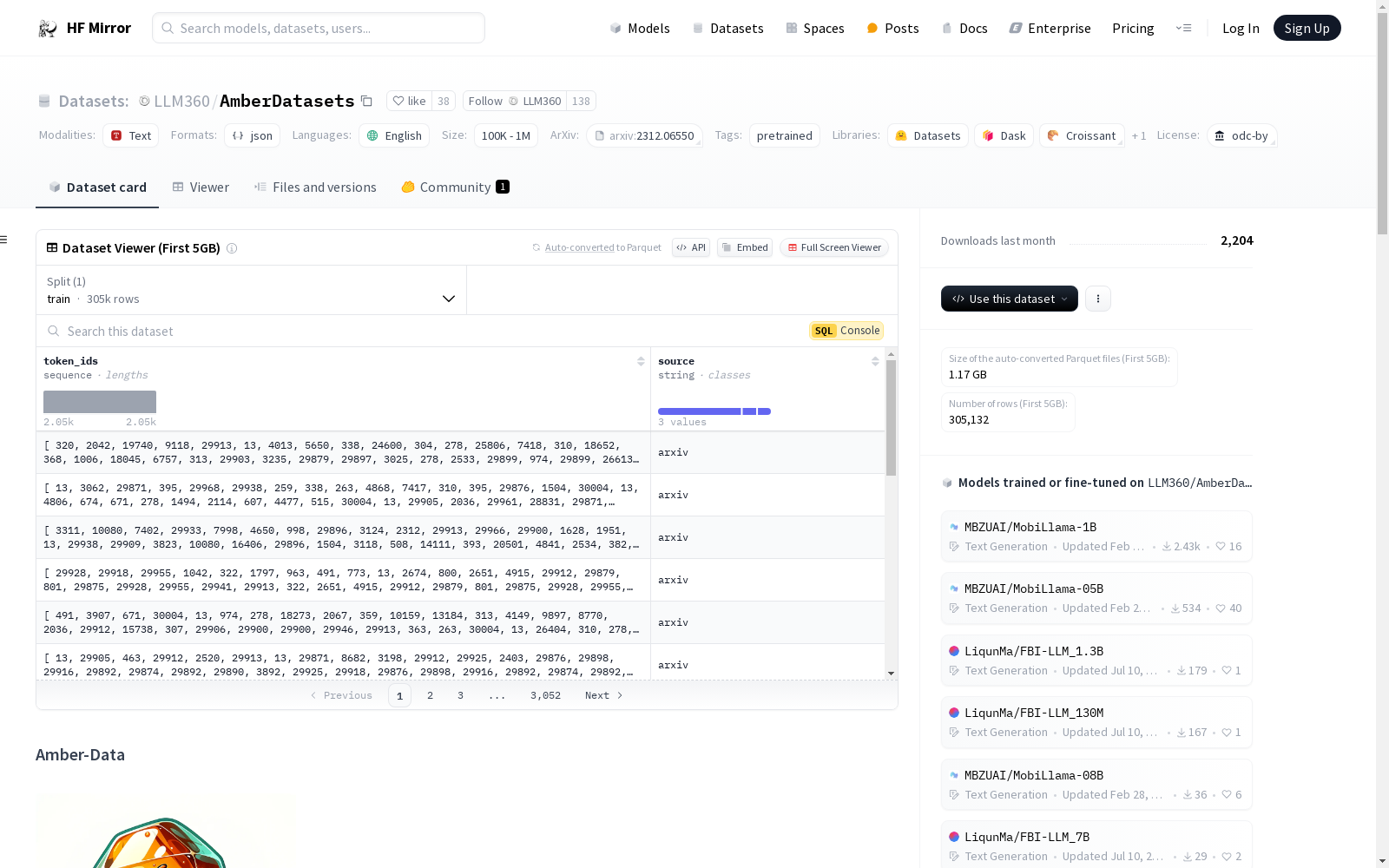Open the API button in viewer header

tap(691, 247)
